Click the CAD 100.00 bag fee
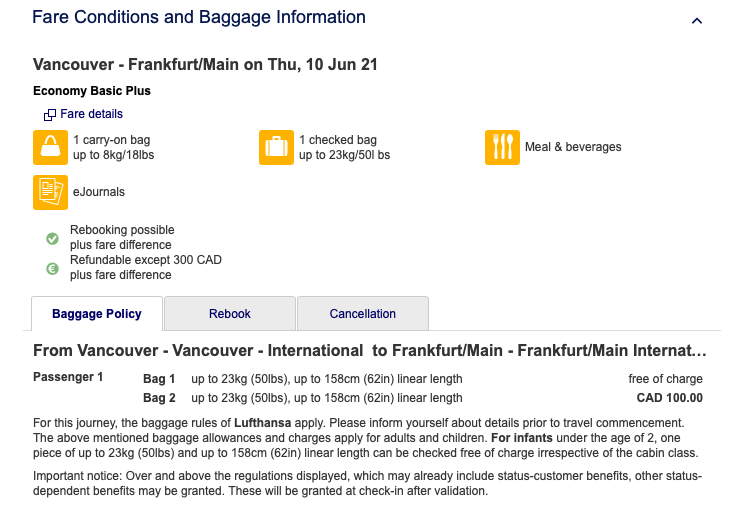Image resolution: width=739 pixels, height=505 pixels. [669, 397]
